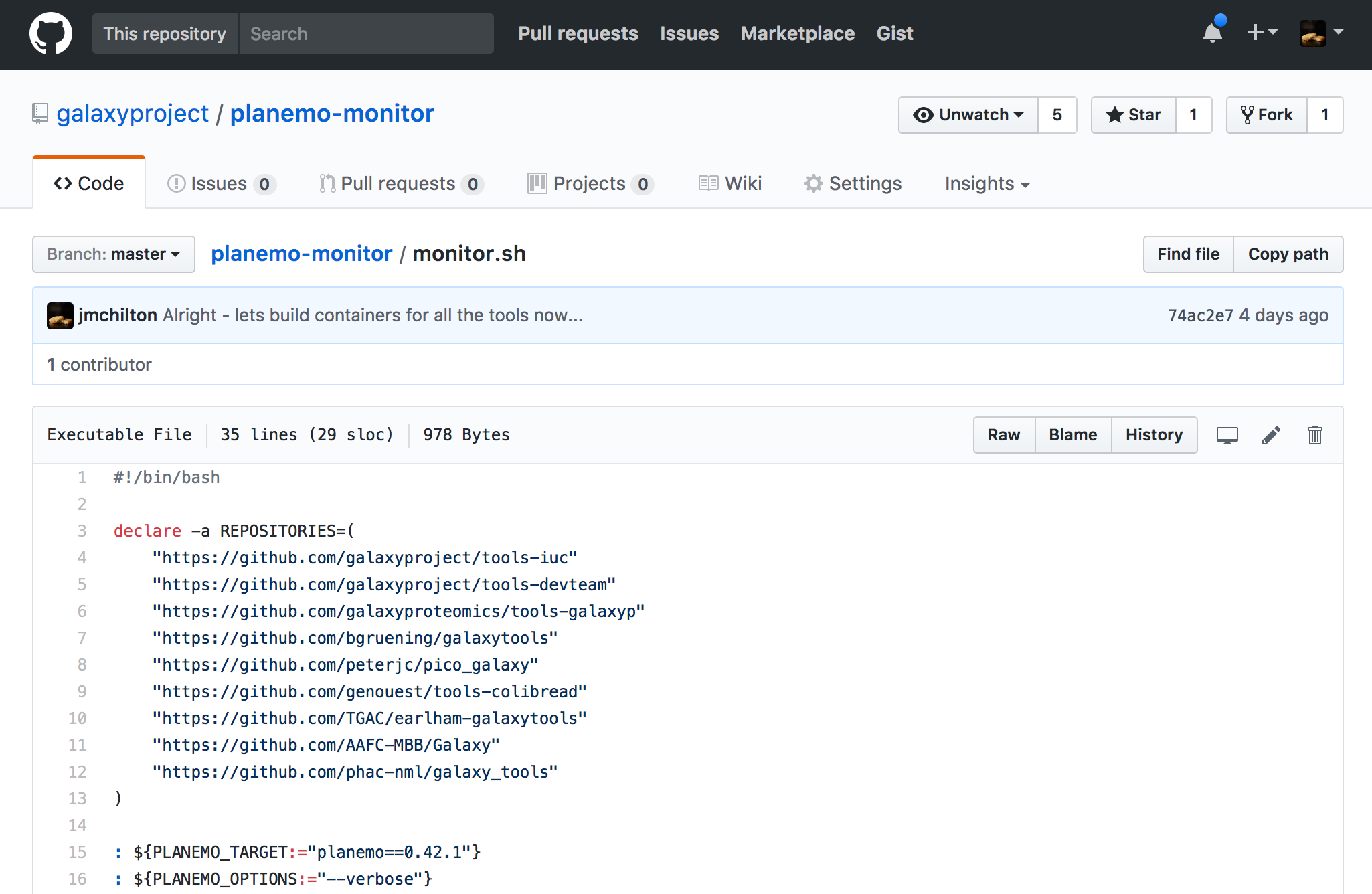The width and height of the screenshot is (1372, 894).
Task: Open the file History
Action: click(1154, 435)
